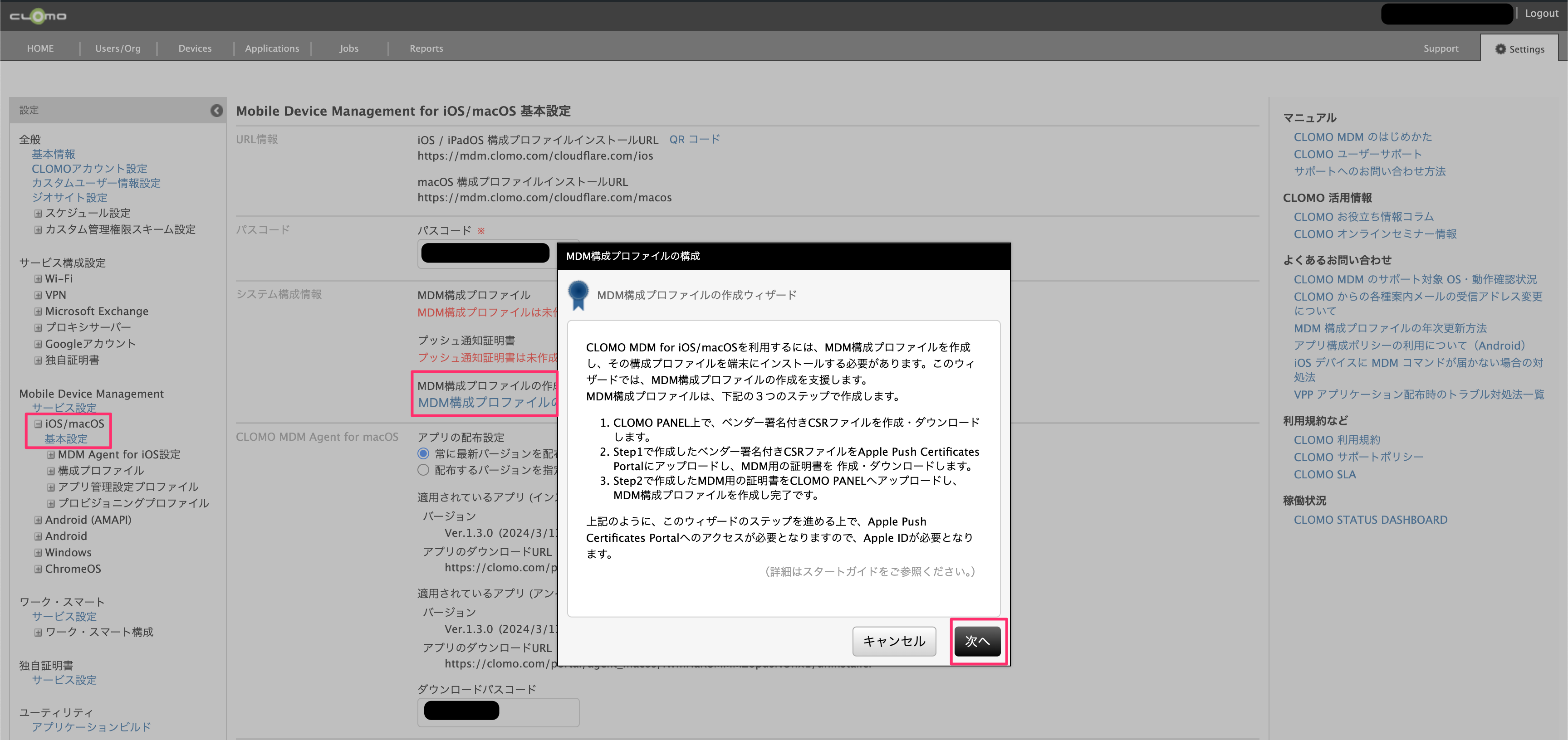Image resolution: width=1568 pixels, height=740 pixels.
Task: Select 配布するバージョンを指定 radio option
Action: pos(423,470)
